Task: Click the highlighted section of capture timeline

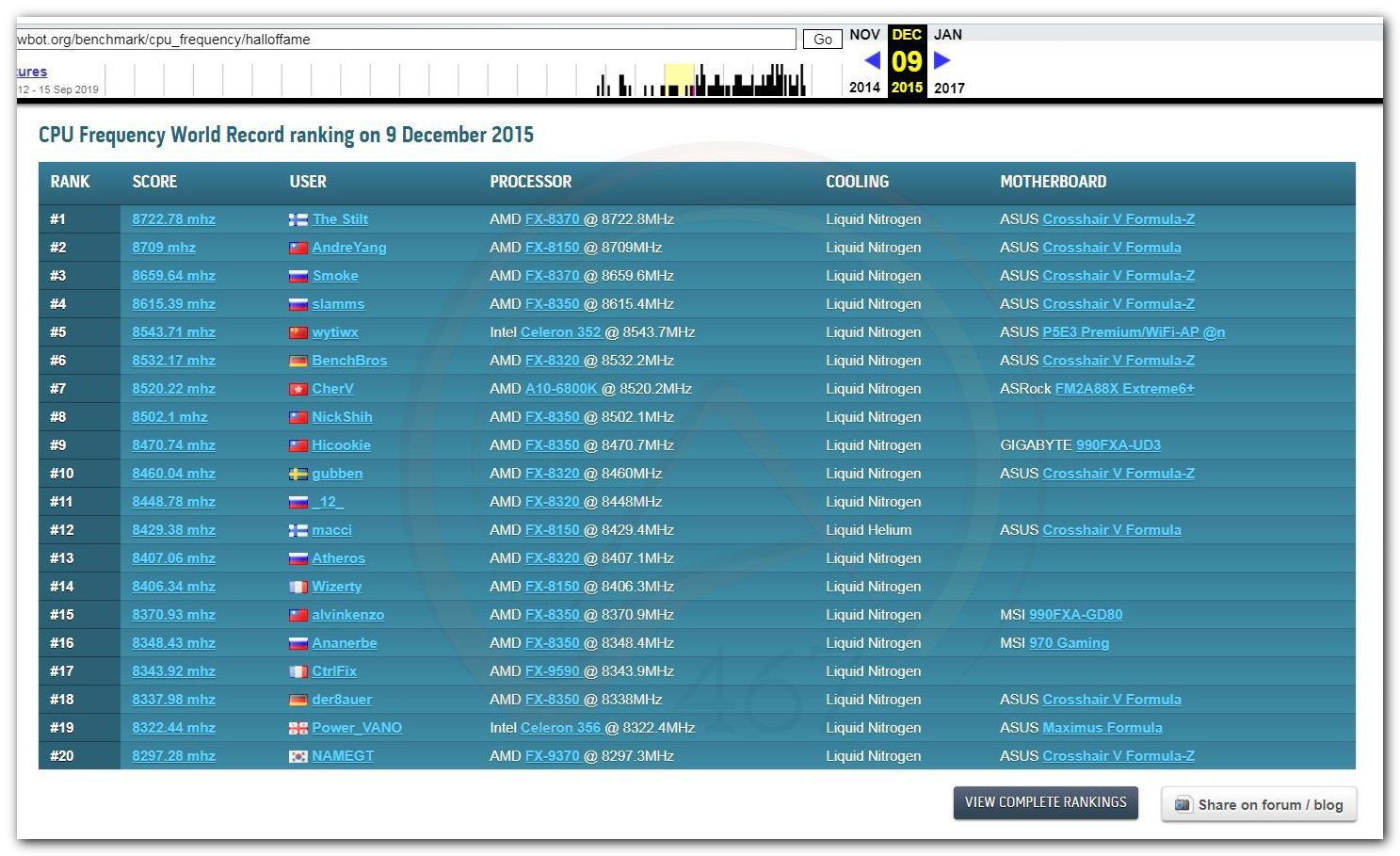Action: pyautogui.click(x=679, y=80)
